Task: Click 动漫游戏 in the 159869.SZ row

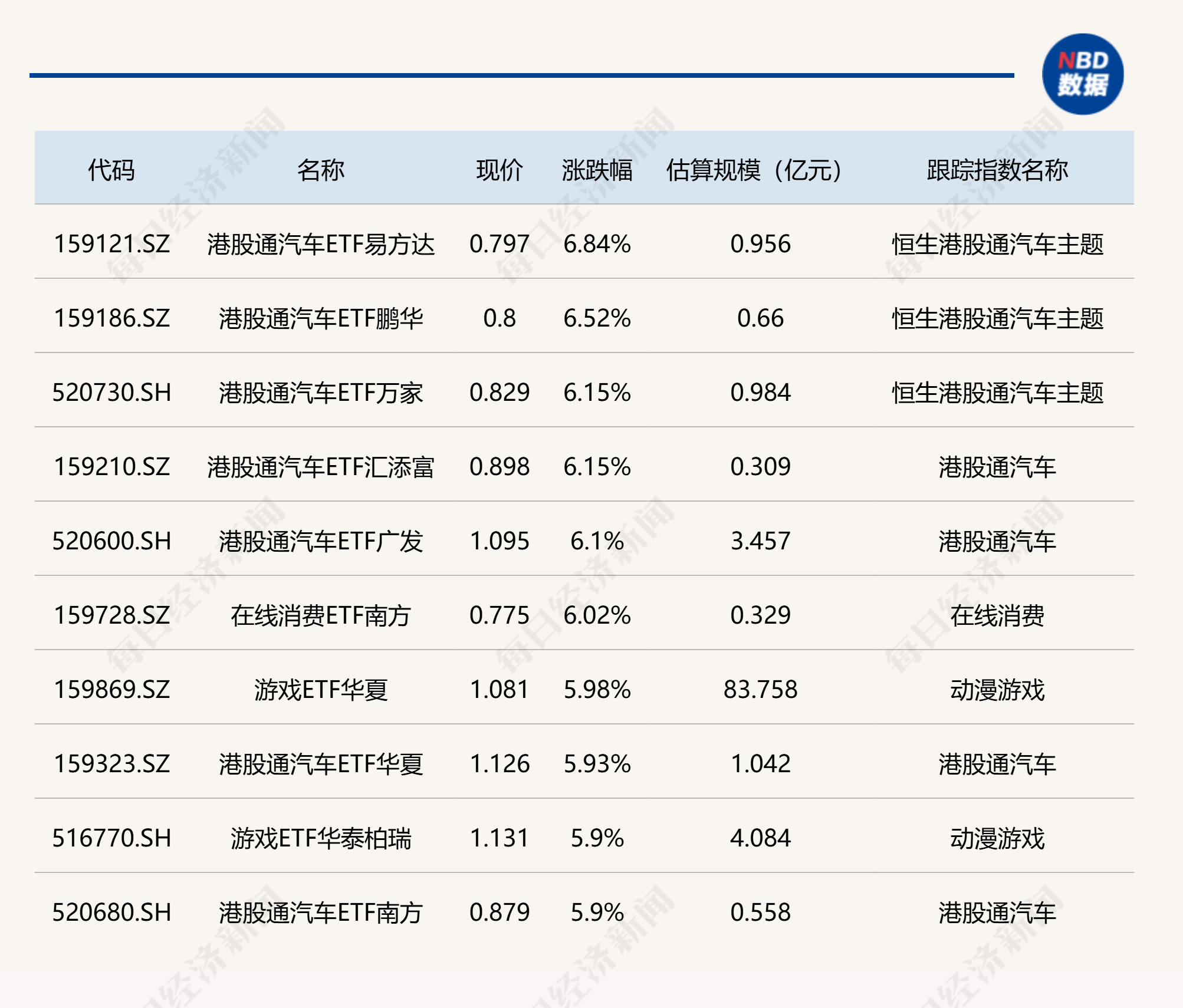Action: point(997,690)
